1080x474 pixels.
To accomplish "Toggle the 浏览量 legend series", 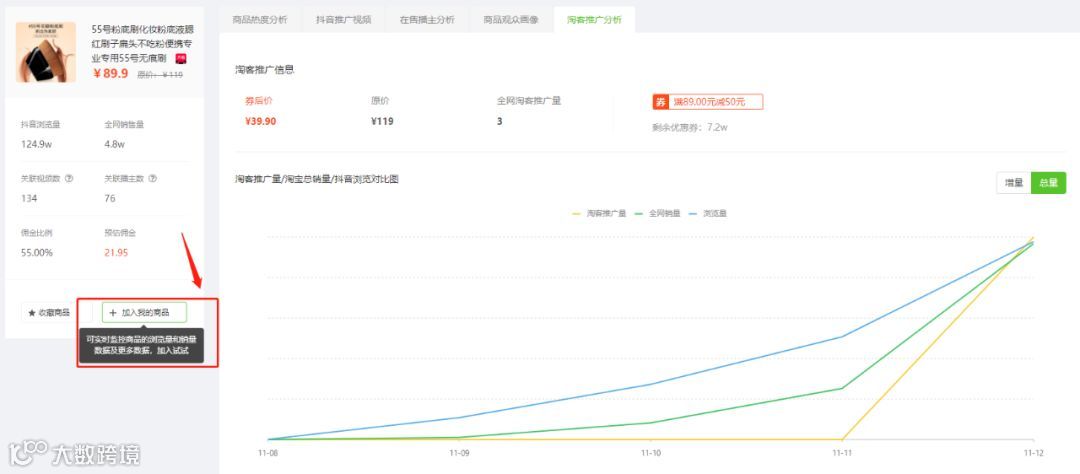I will (x=707, y=214).
